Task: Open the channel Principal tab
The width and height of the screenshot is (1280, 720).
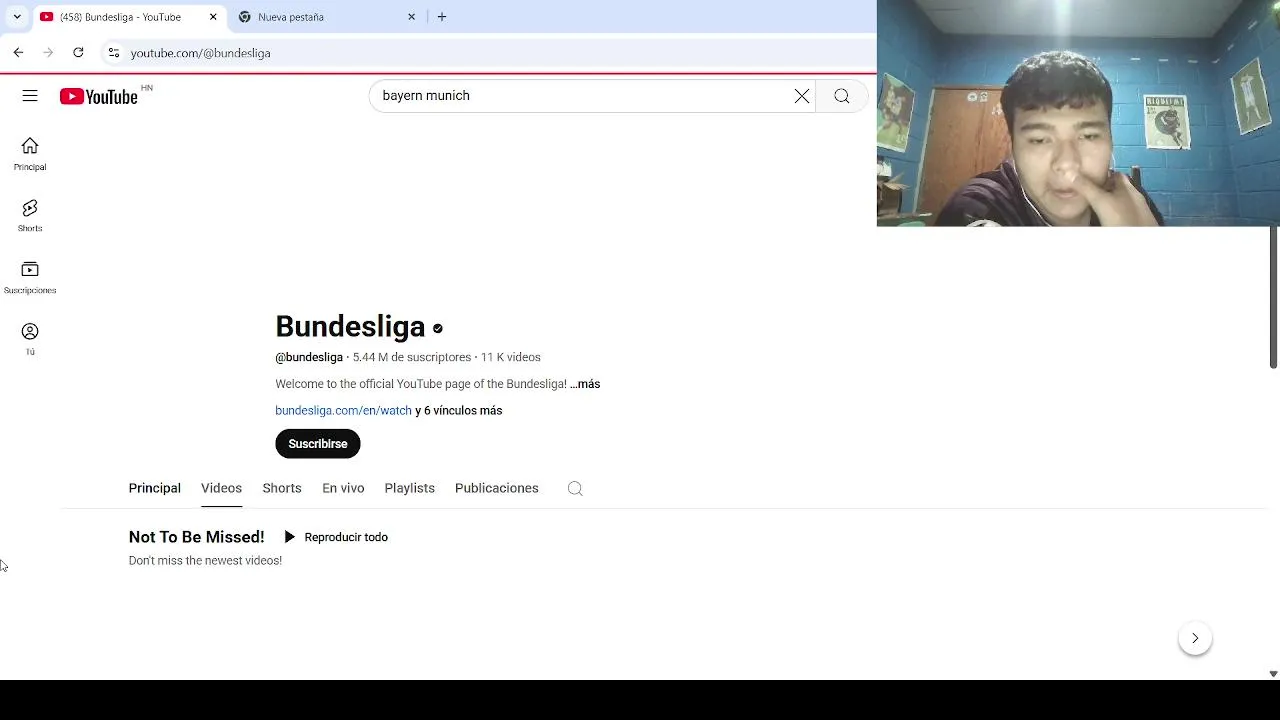Action: (x=155, y=488)
